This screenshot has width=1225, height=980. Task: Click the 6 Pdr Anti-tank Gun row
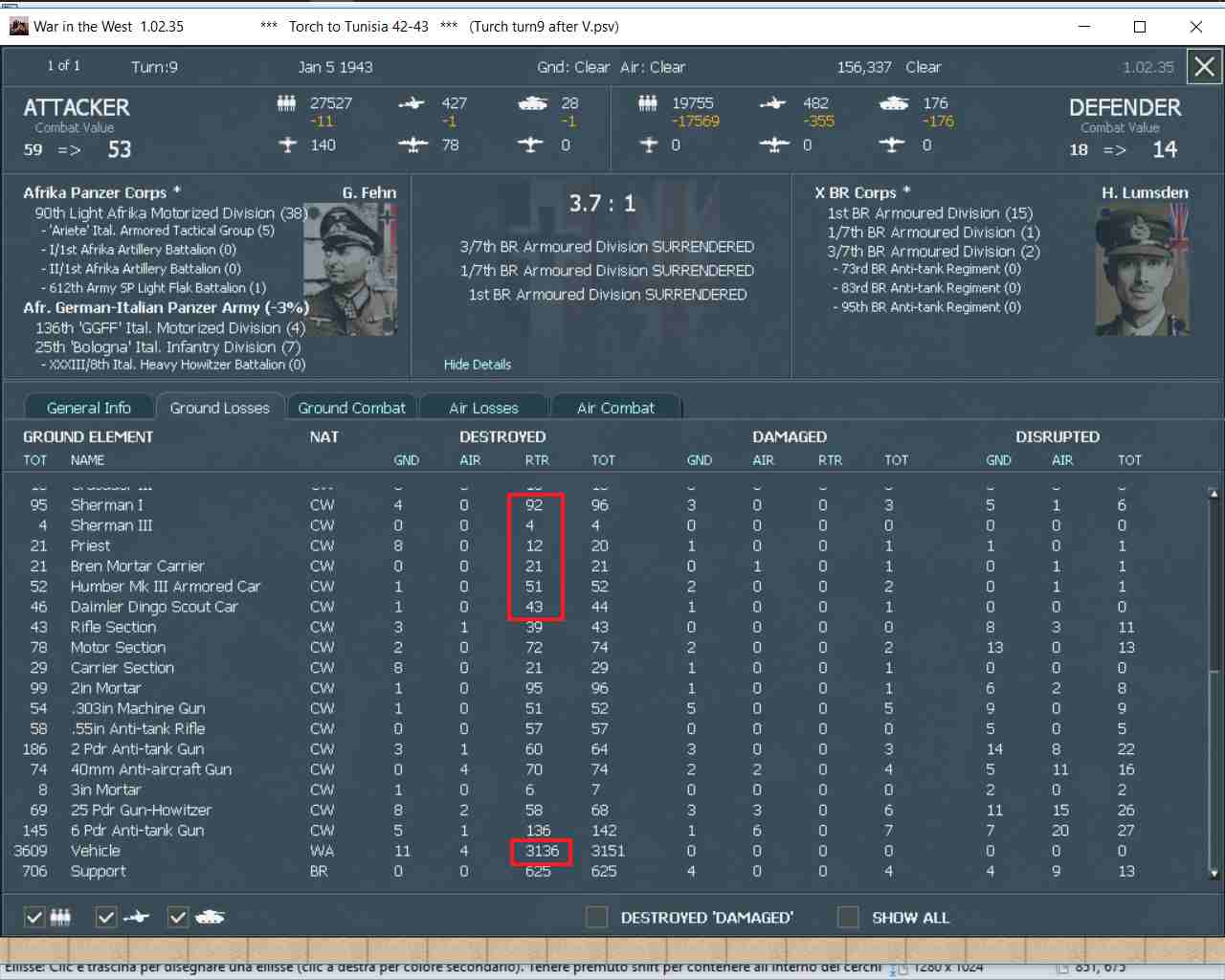[x=612, y=831]
